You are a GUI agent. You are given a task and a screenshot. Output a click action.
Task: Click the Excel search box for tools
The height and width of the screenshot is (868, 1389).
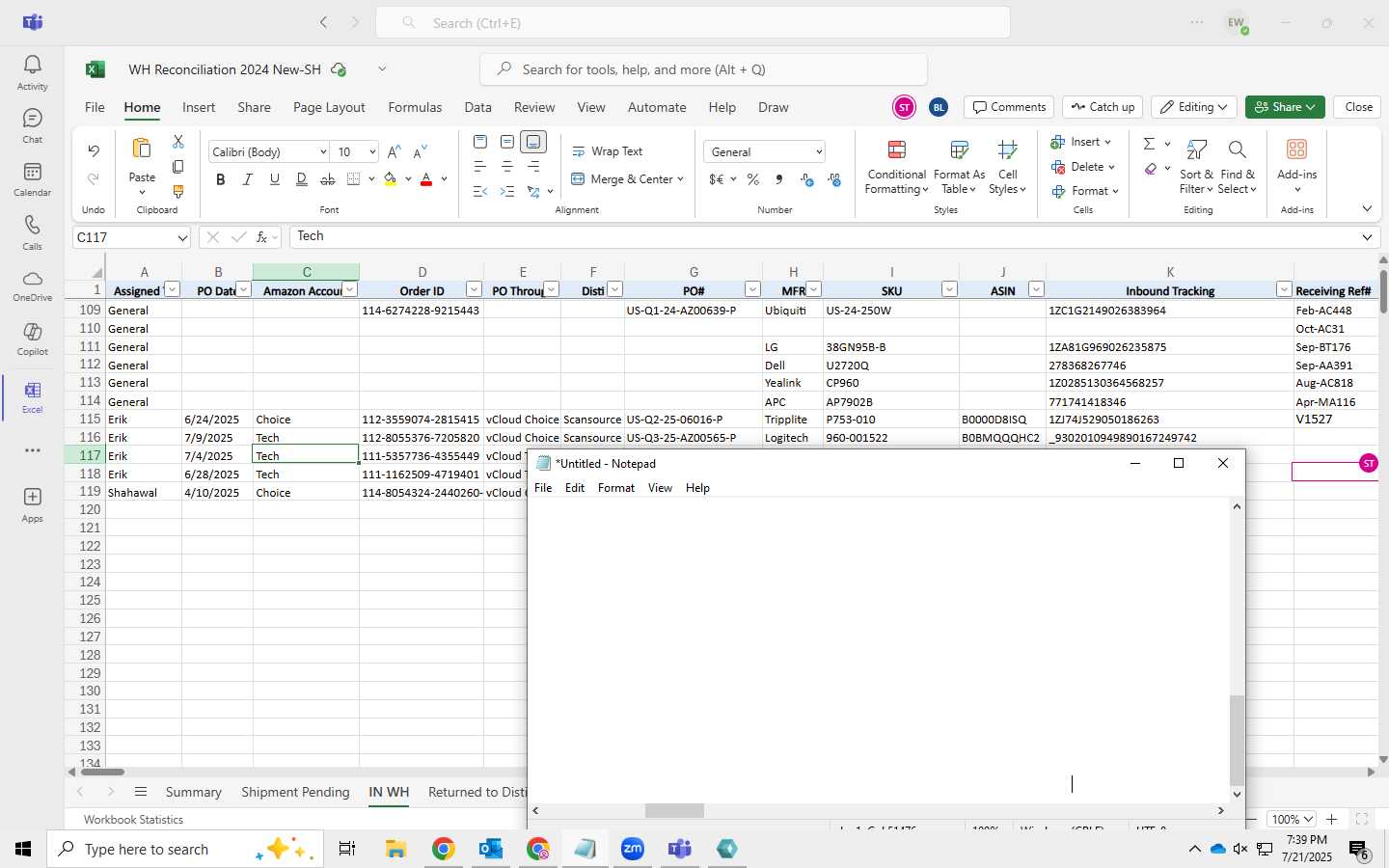click(x=703, y=69)
